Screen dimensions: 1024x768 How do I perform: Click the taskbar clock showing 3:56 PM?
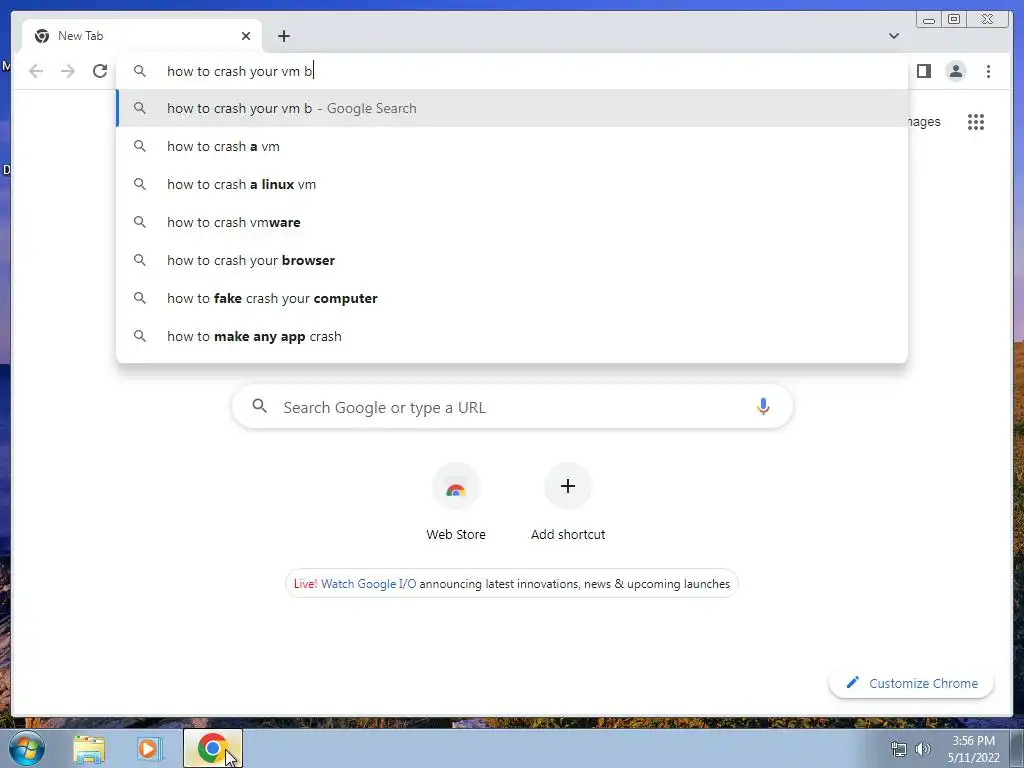point(973,749)
